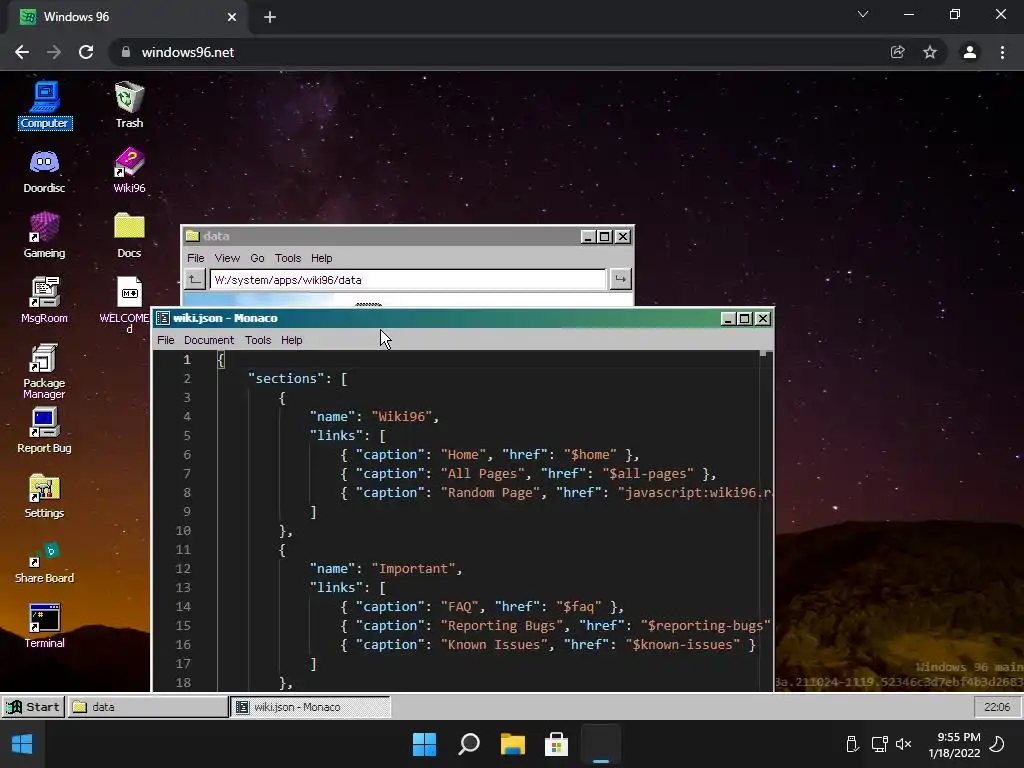Click the data window folder title icon
This screenshot has width=1024, height=768.
click(192, 236)
